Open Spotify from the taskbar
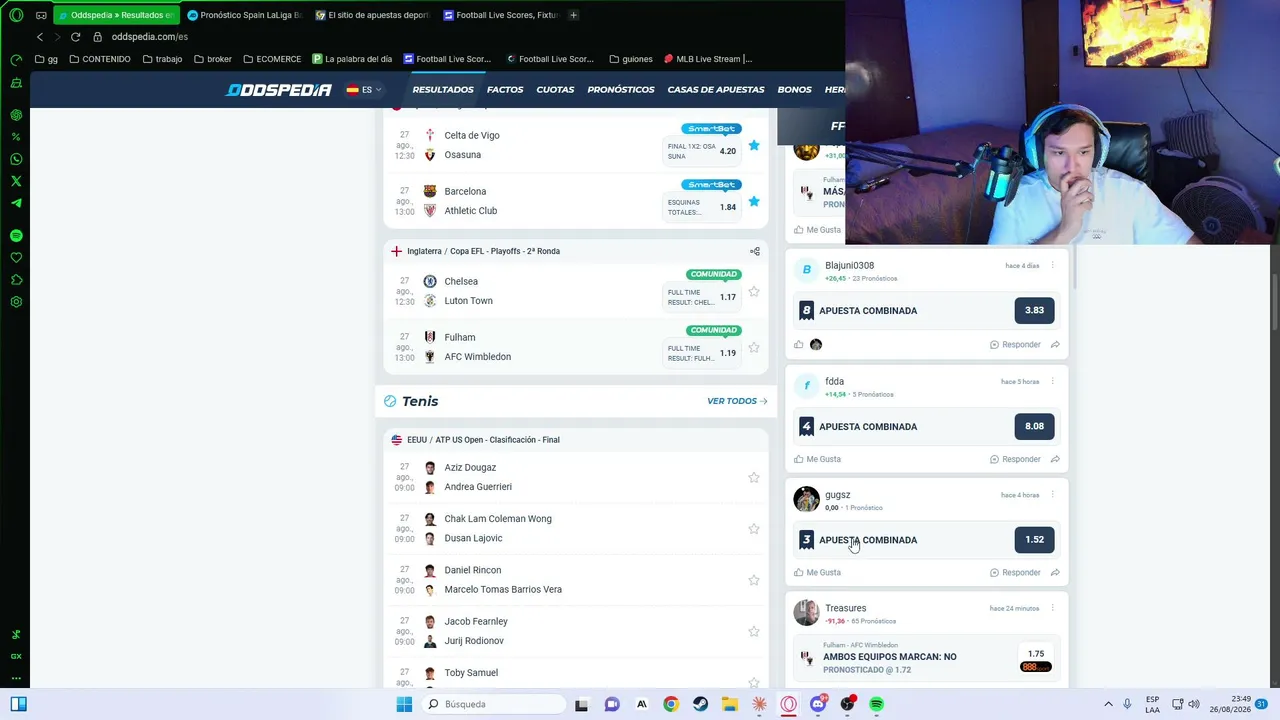Viewport: 1280px width, 720px height. [x=877, y=704]
